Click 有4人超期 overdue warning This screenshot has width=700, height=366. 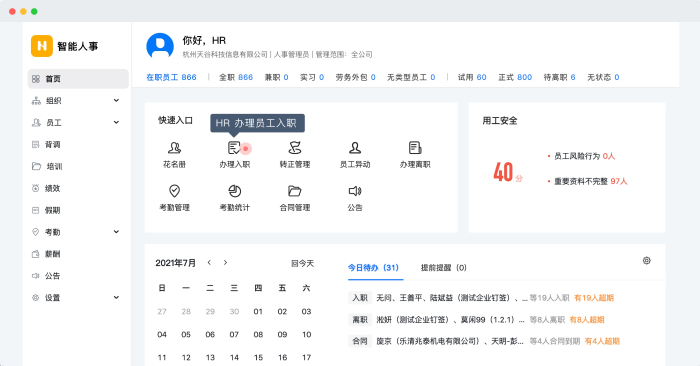[x=602, y=341]
